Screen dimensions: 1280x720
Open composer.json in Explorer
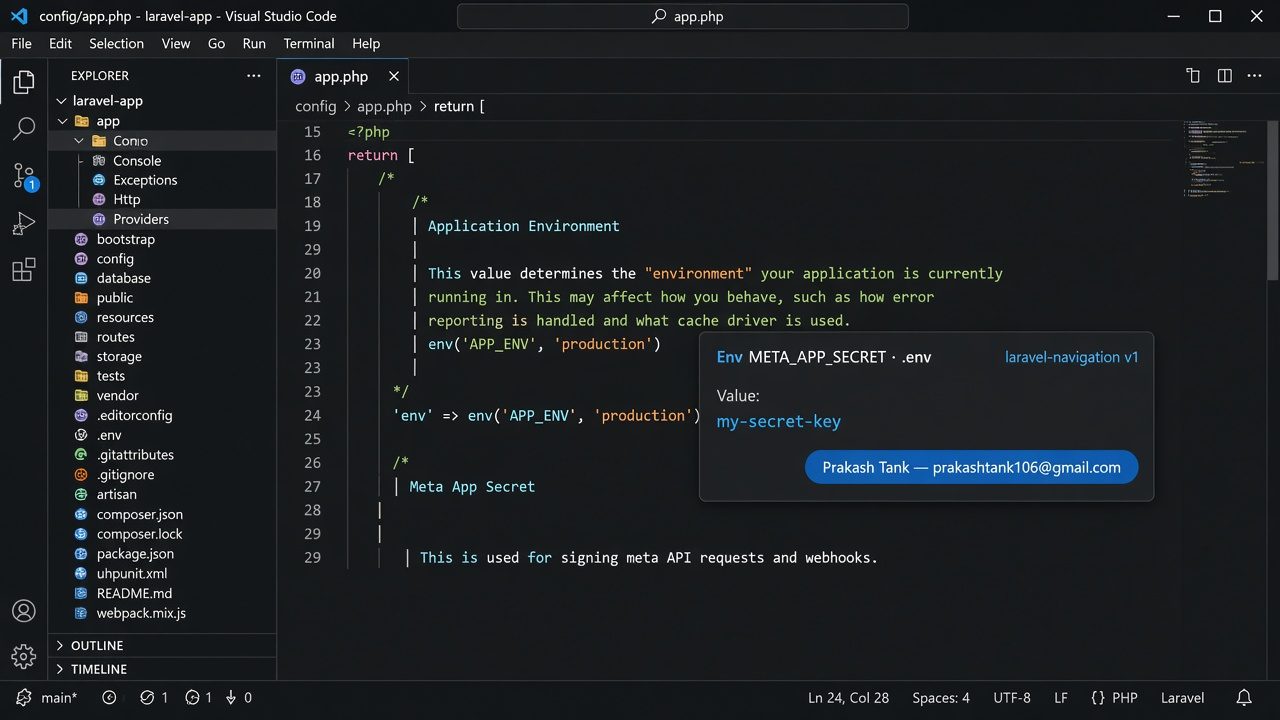(x=139, y=514)
